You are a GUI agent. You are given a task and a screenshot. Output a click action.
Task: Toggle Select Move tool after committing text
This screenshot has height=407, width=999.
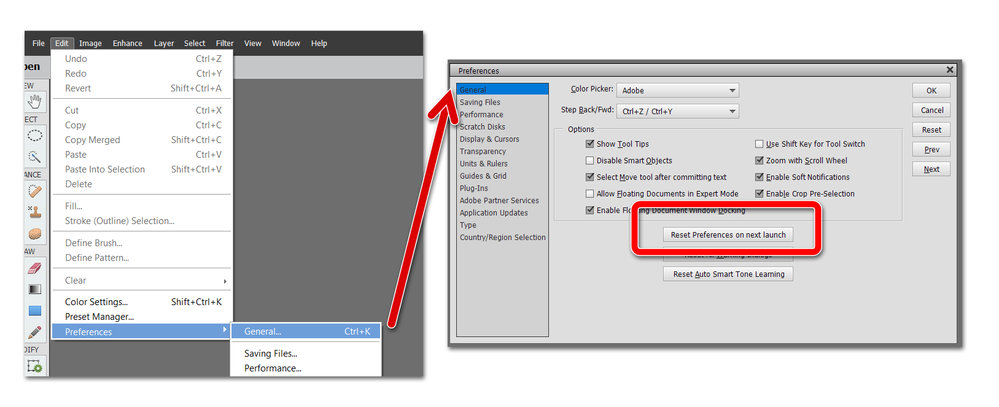click(590, 178)
